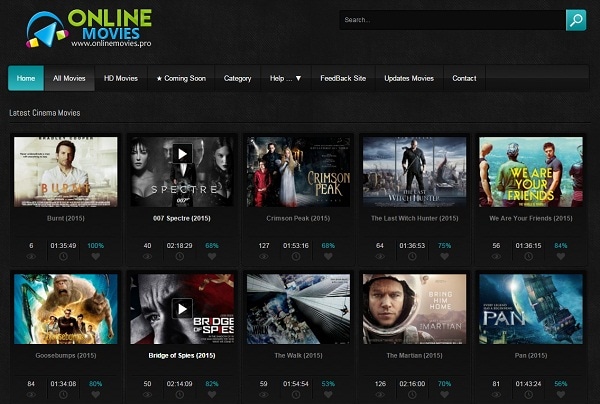Image resolution: width=600 pixels, height=404 pixels.
Task: Click the Crimson Peak poster thumbnail
Action: pyautogui.click(x=298, y=172)
